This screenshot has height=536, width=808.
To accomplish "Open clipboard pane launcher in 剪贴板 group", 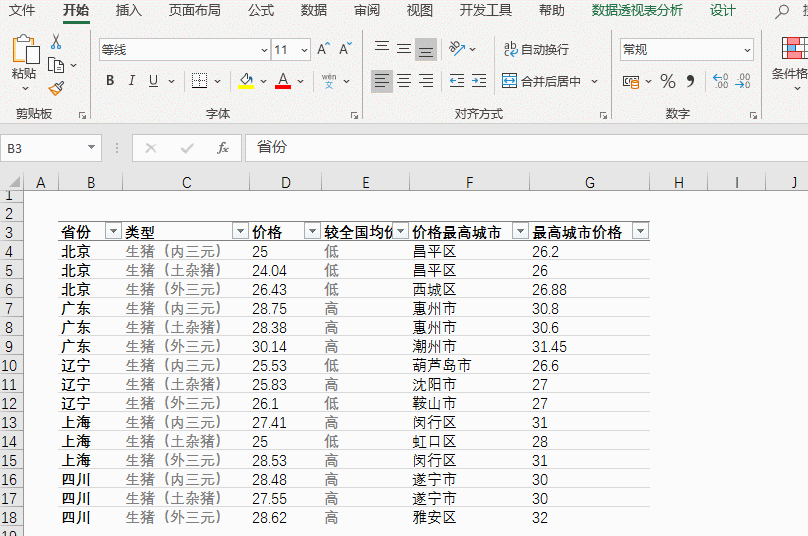I will 82,115.
